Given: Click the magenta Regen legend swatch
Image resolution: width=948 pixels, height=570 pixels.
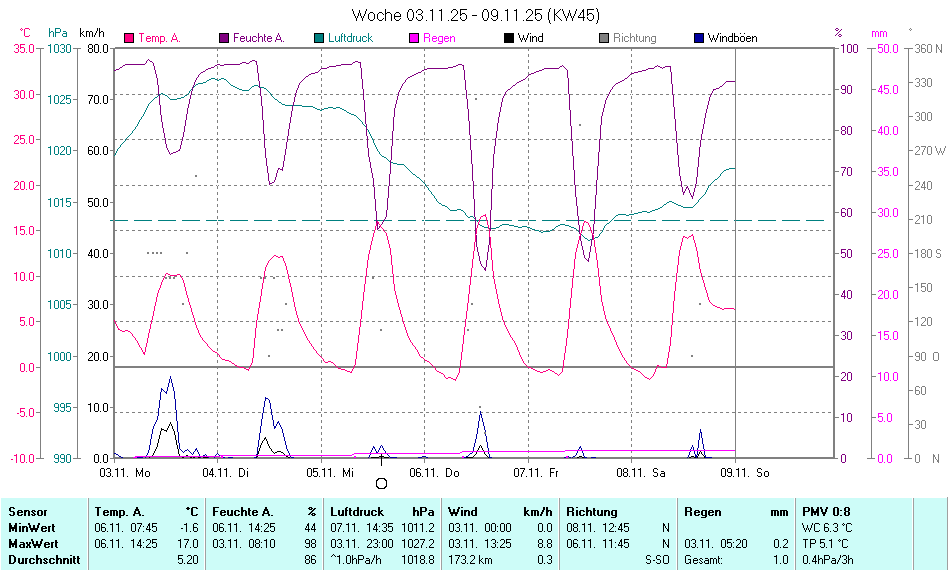Looking at the screenshot, I should 414,38.
